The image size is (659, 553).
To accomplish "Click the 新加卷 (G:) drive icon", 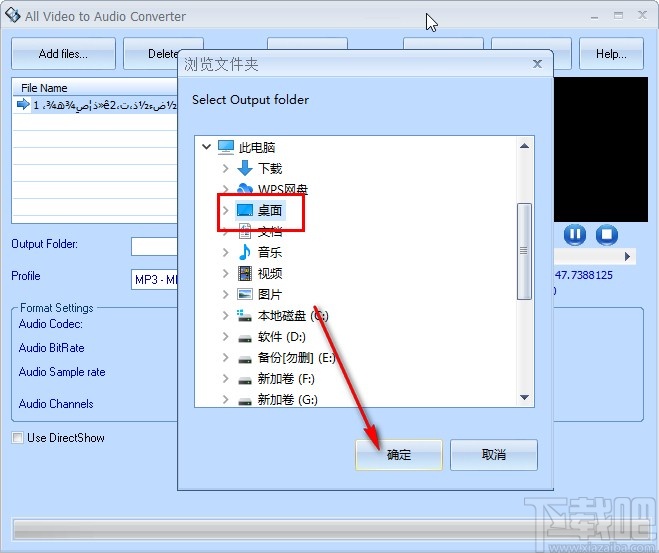I will pos(245,401).
